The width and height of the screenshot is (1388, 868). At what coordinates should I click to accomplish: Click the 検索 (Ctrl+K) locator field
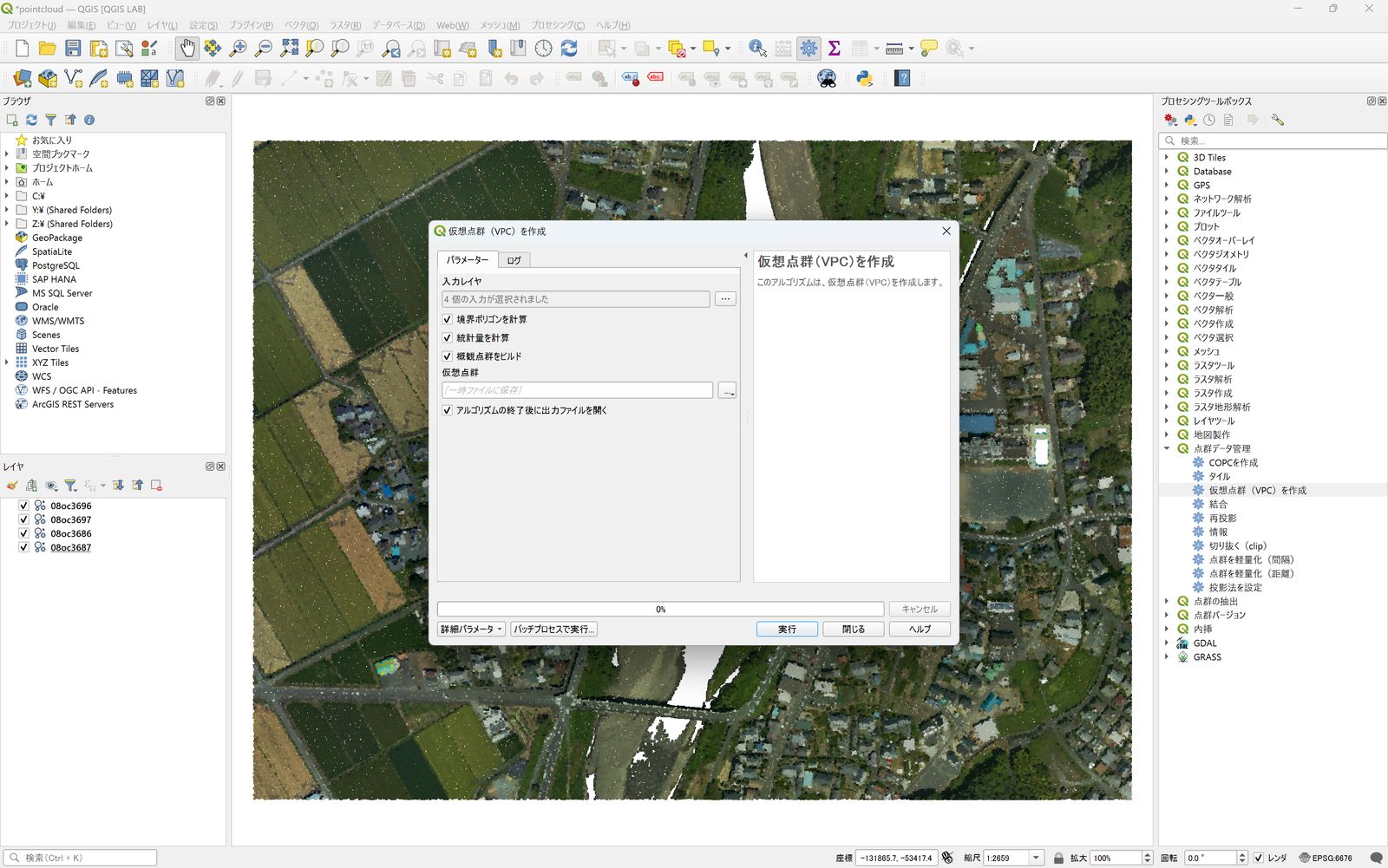80,858
